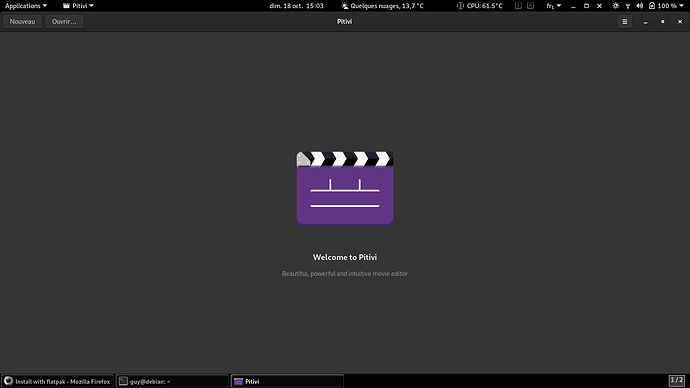Click the Beautiful, powerful and intuitive movie editor text
Image resolution: width=690 pixels, height=388 pixels.
pyautogui.click(x=345, y=274)
